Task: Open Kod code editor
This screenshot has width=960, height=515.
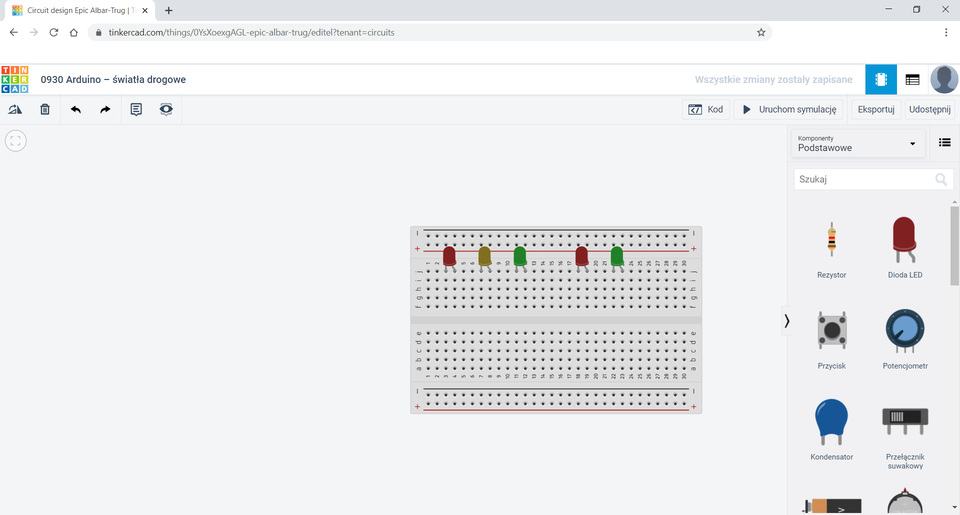Action: pyautogui.click(x=706, y=110)
